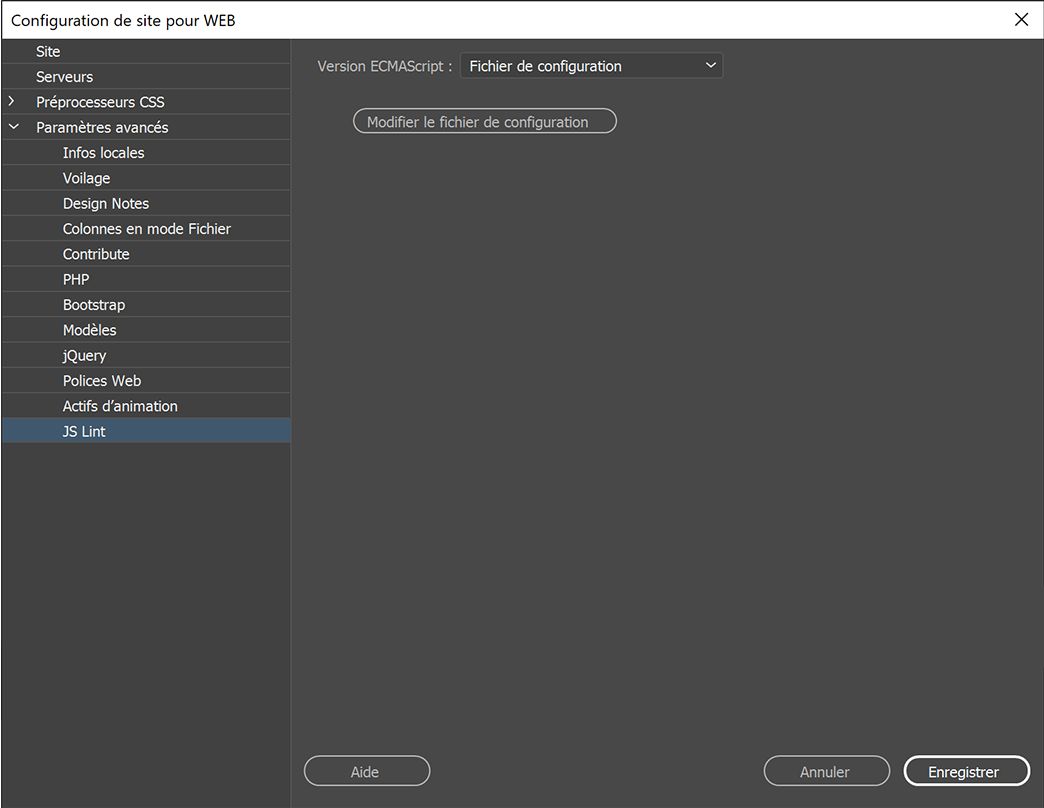Click the Aide button

(366, 771)
